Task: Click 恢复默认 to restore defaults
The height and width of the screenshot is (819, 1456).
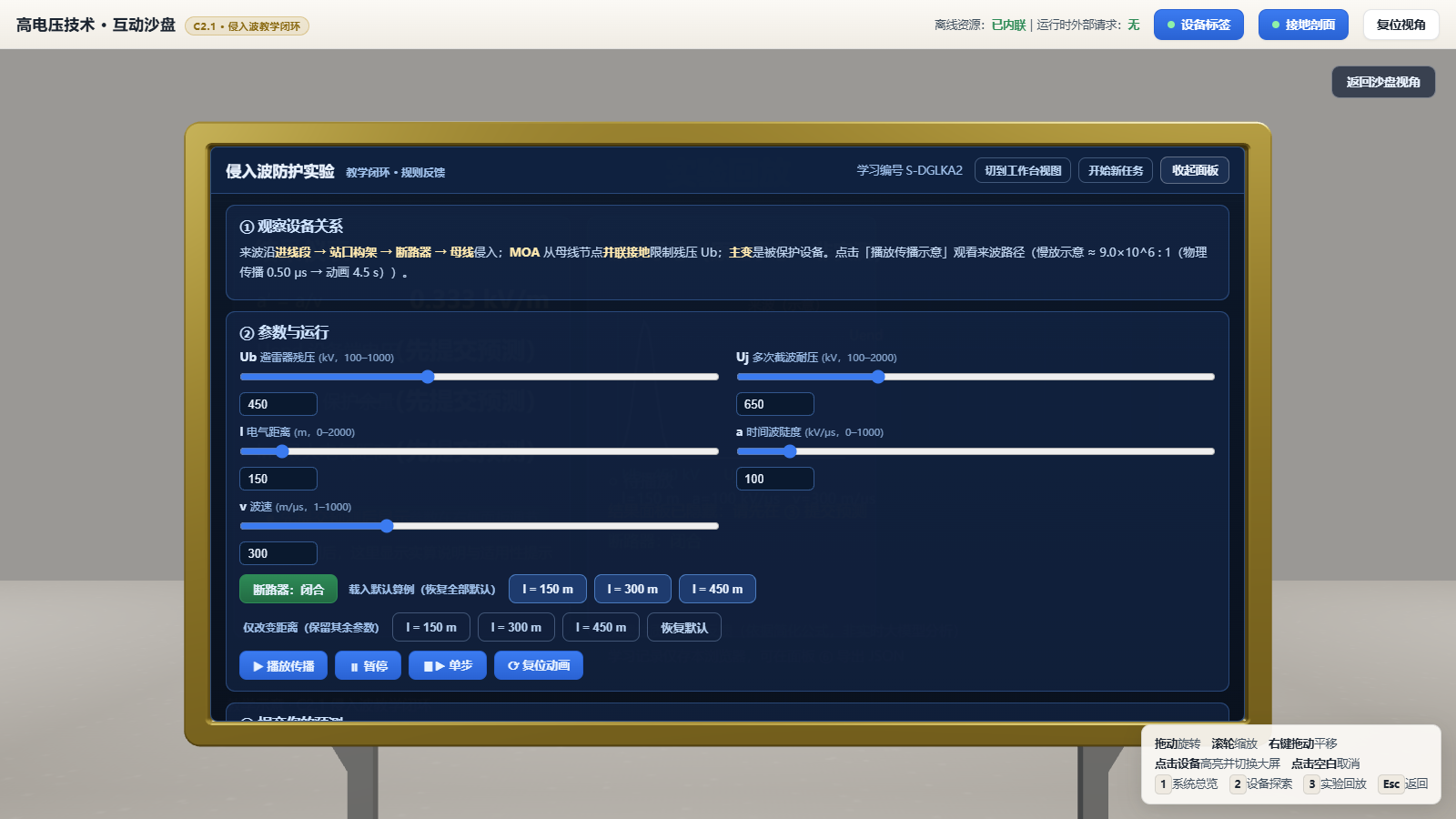Action: point(684,627)
